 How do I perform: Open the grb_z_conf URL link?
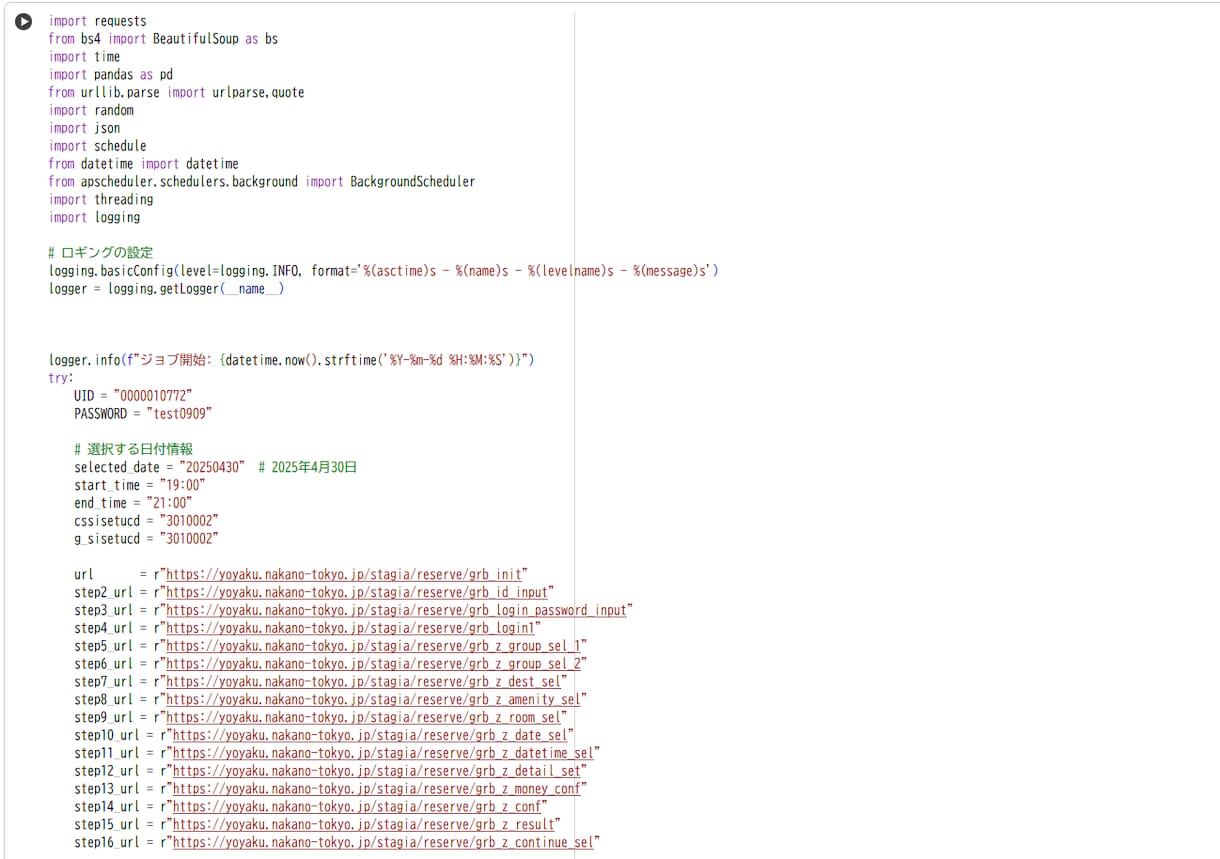click(357, 807)
